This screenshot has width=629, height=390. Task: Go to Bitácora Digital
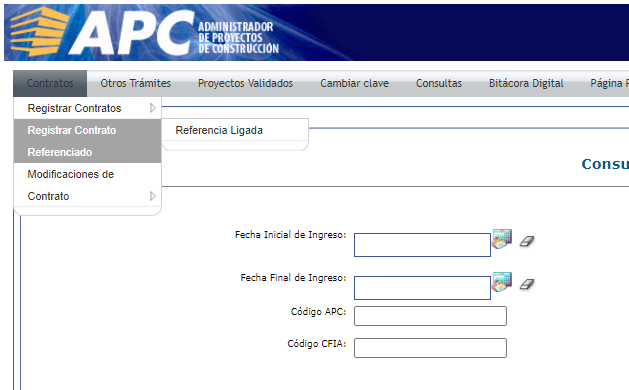[x=526, y=83]
